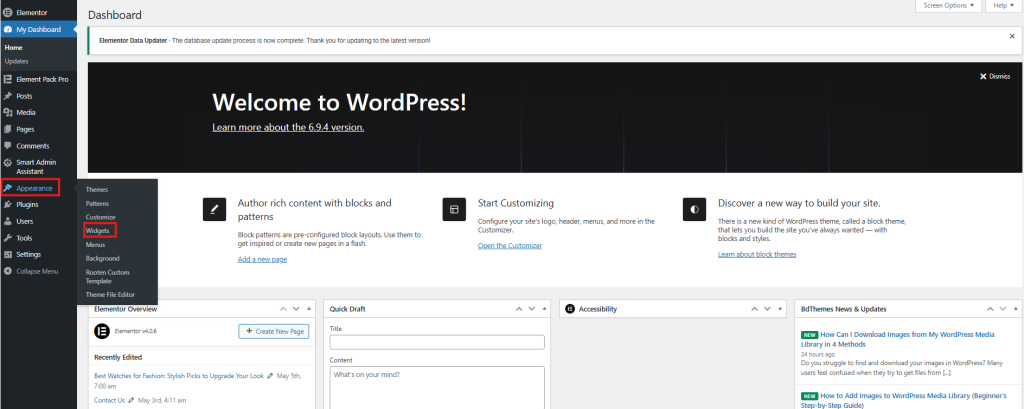Click edit pencil next to Best Watches post
This screenshot has width=1024, height=409.
pyautogui.click(x=270, y=376)
